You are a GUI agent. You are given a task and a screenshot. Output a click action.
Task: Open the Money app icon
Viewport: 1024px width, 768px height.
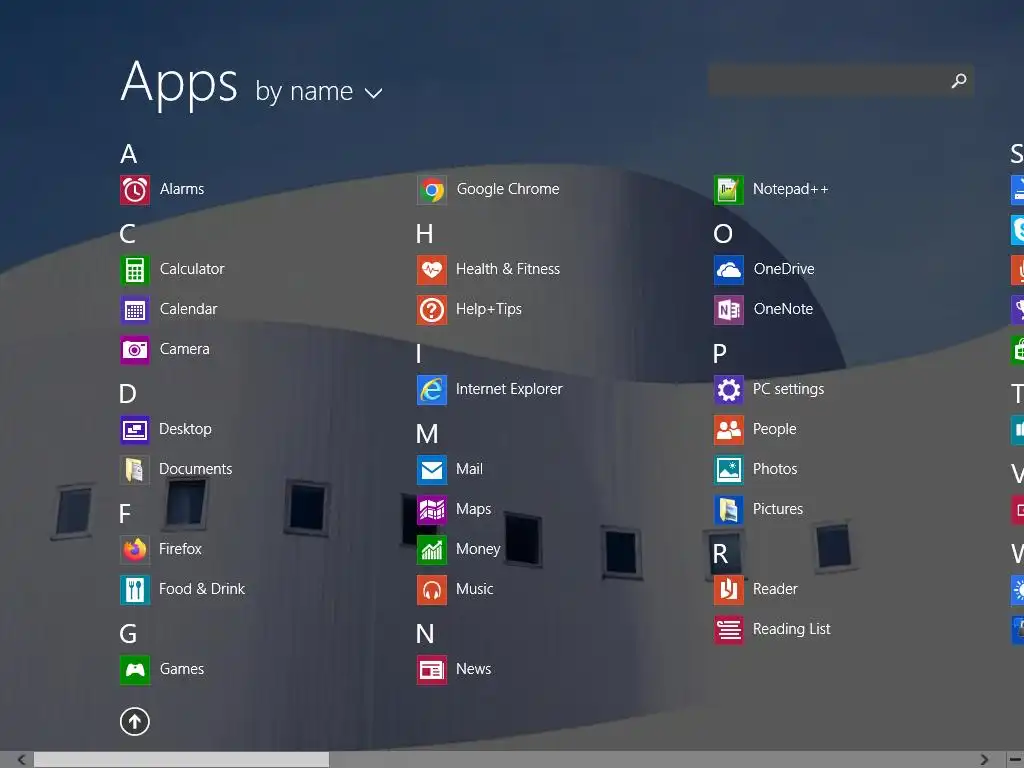coord(432,549)
